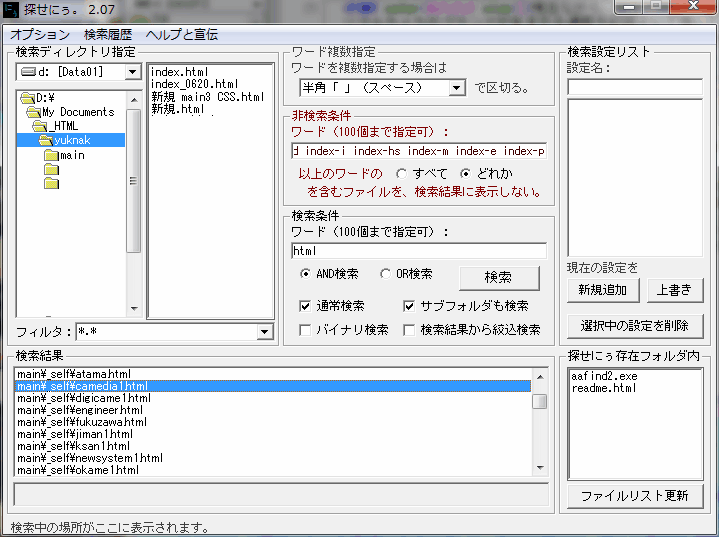Open the オプション menu
Viewport: 719px width, 537px height.
[x=40, y=34]
